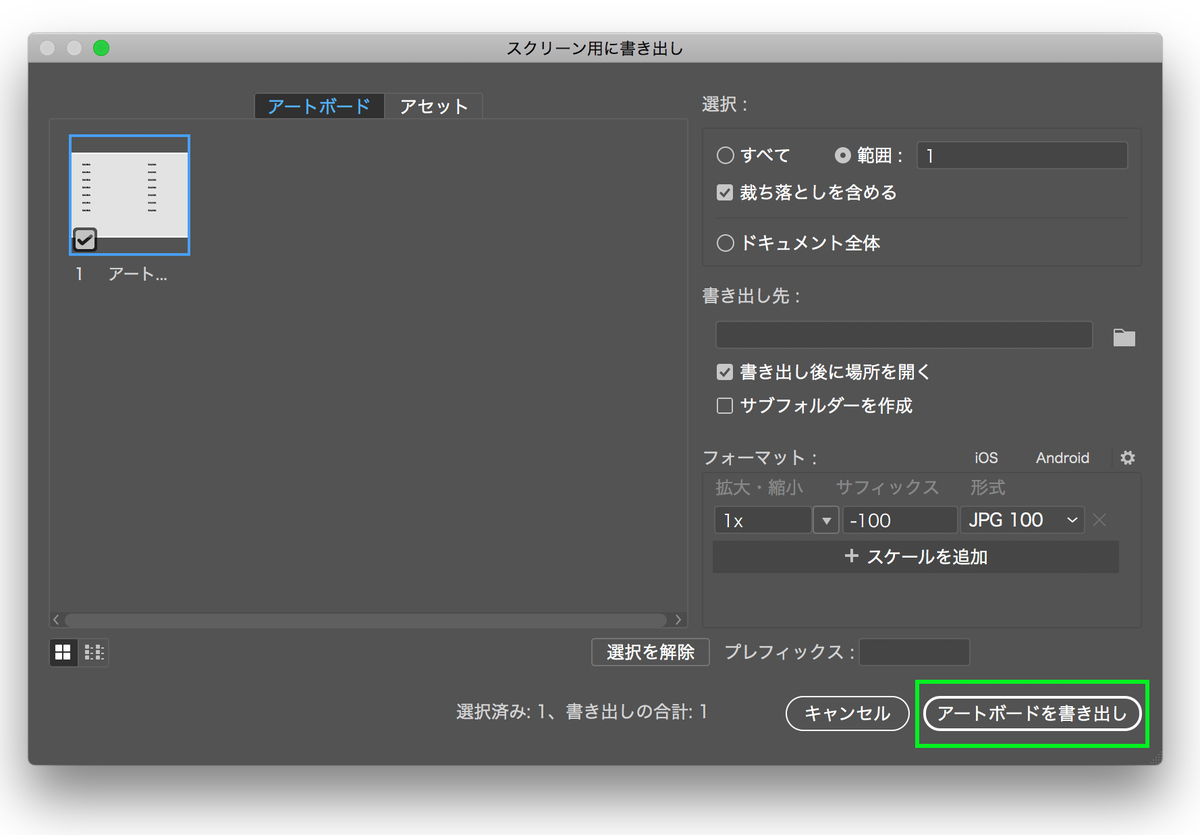Remove the JPG 100 format with the X icon

click(x=1098, y=519)
